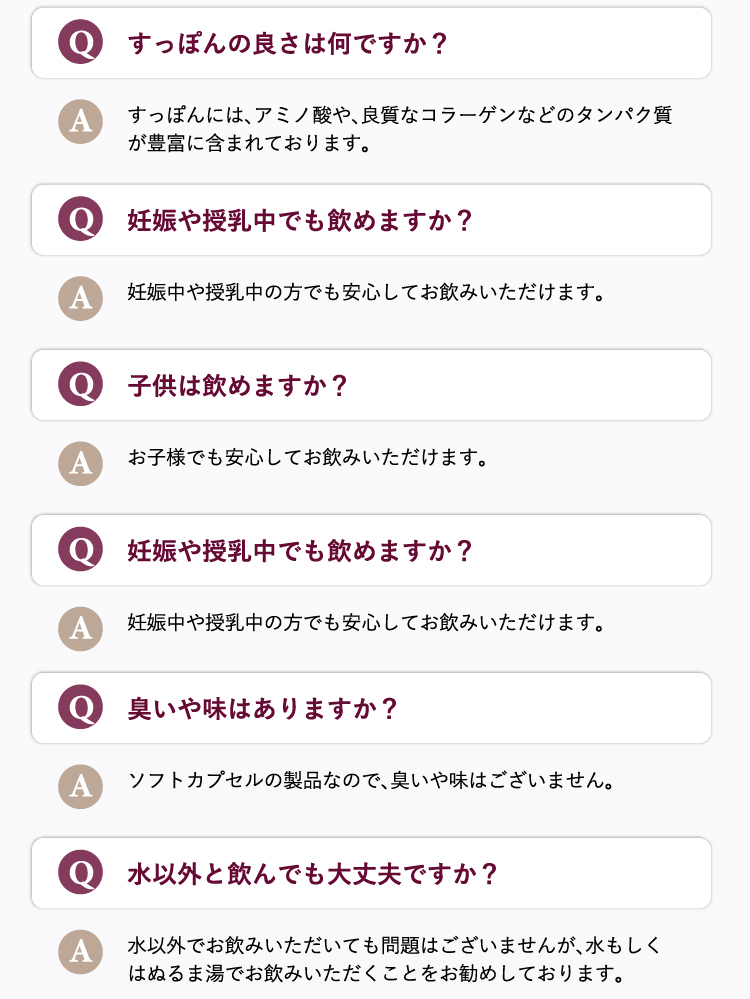
Task: Click the answer お子様でも安心してお飲みいただけます
Action: tap(308, 457)
